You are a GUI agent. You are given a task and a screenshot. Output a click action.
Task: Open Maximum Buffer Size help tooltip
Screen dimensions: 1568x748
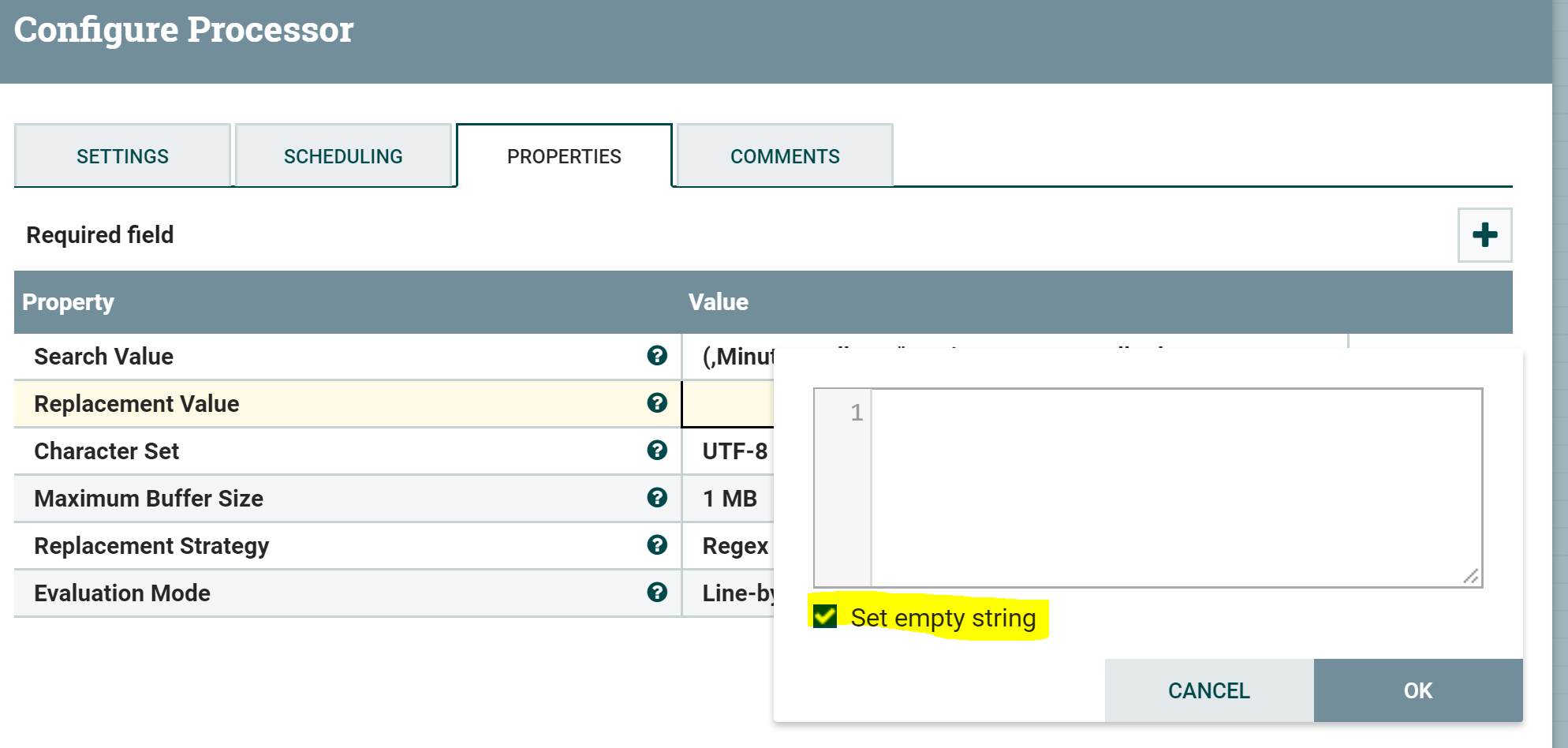point(657,499)
